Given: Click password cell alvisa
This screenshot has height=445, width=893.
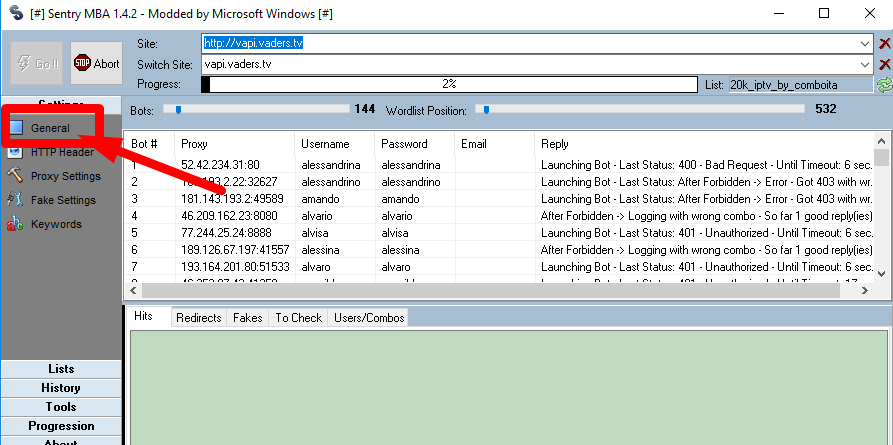Looking at the screenshot, I should pos(395,233).
